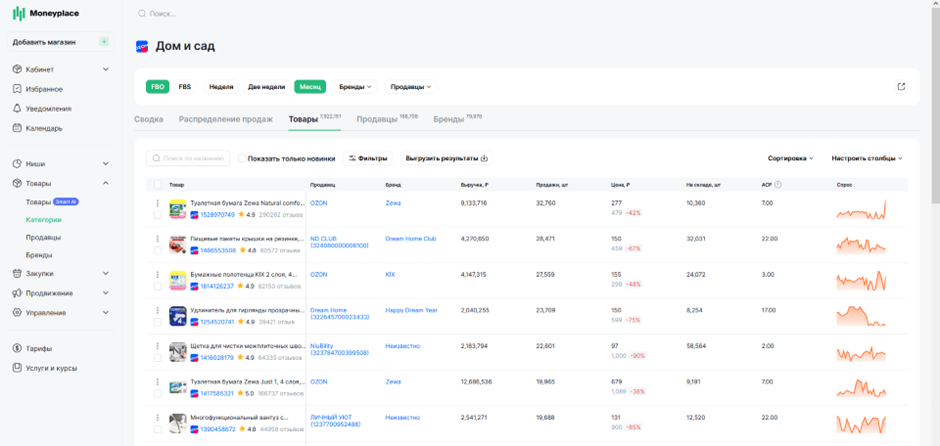940x446 pixels.
Task: Click the Избранное bookmark icon in the sidebar
Action: tap(17, 89)
